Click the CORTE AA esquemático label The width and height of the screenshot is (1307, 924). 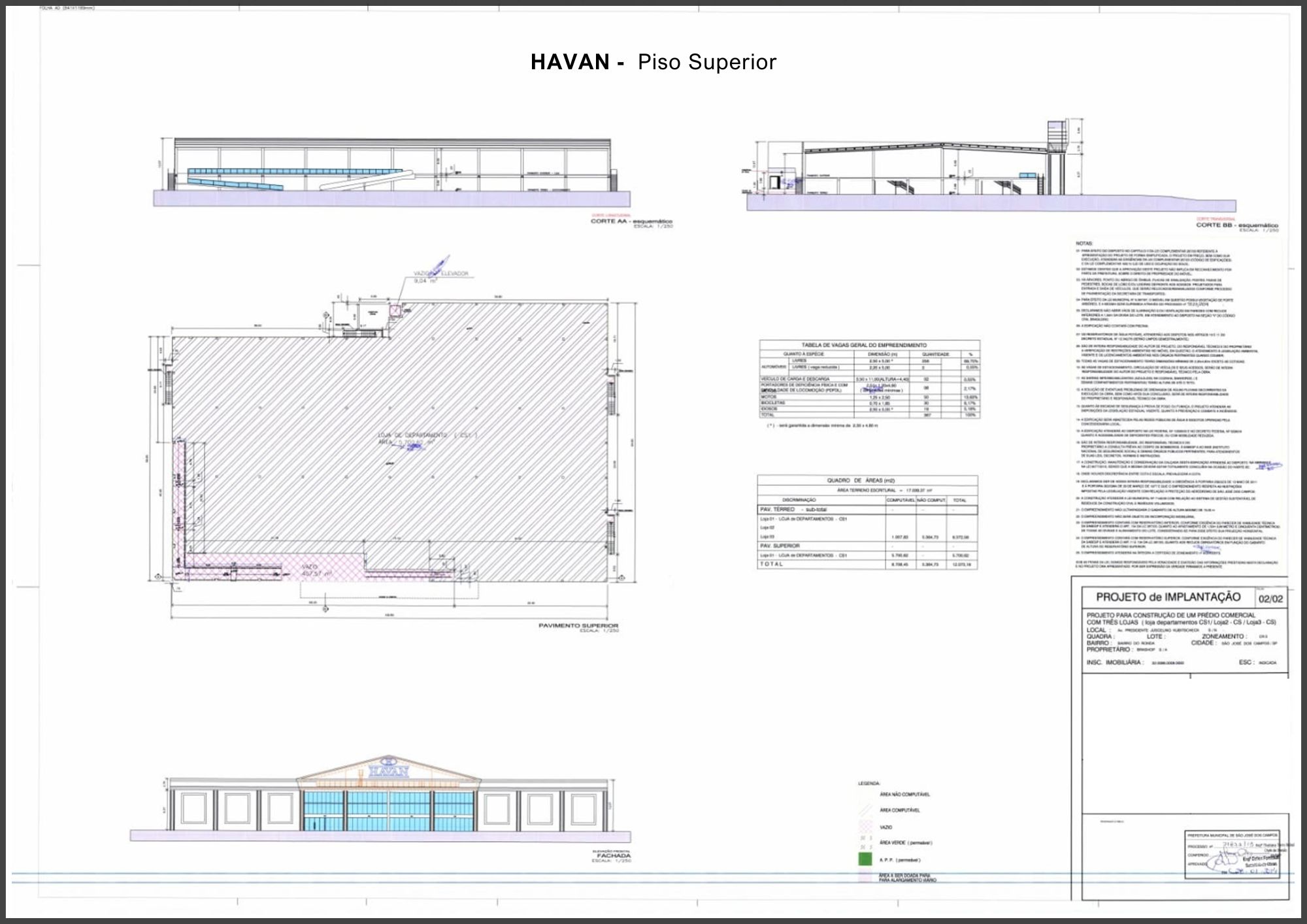pos(631,222)
